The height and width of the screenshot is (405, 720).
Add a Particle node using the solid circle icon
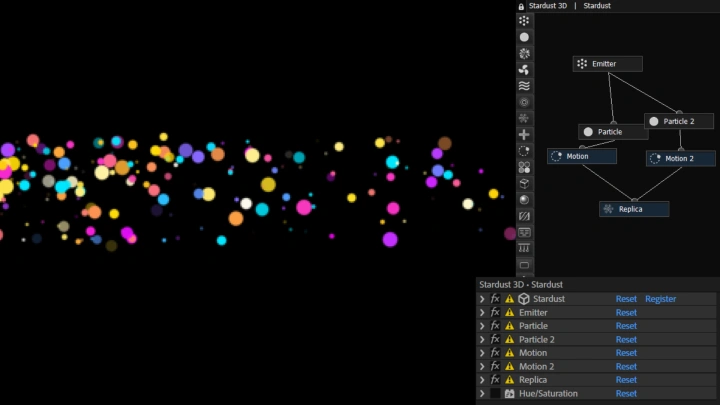524,37
